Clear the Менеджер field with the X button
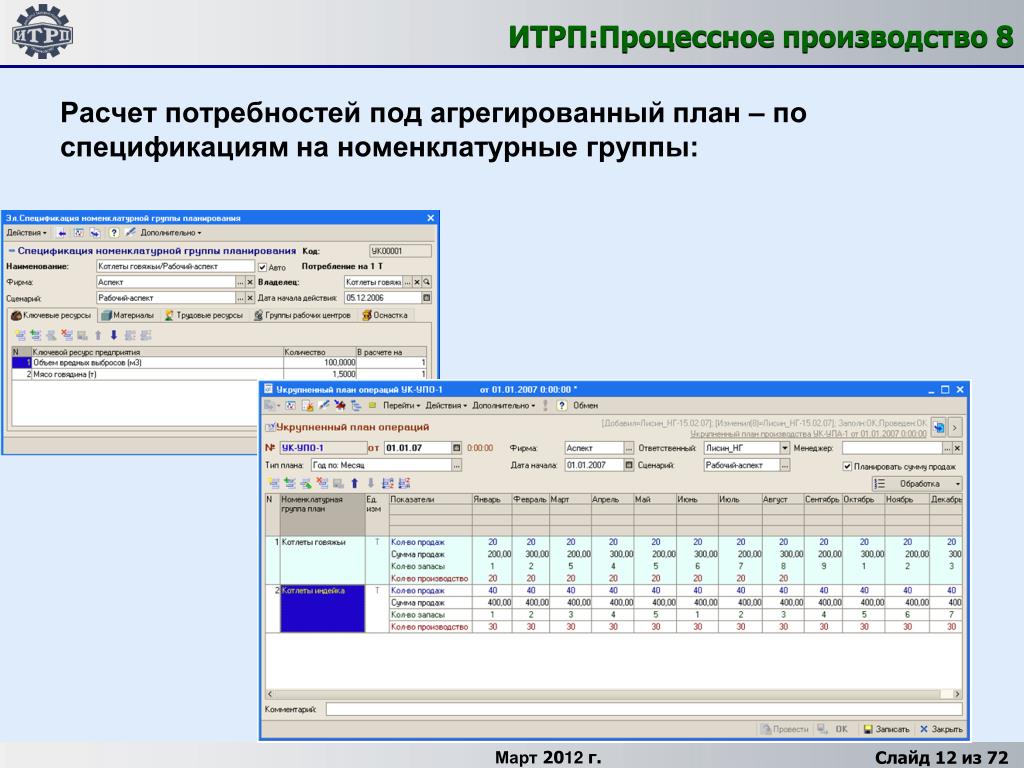This screenshot has height=768, width=1024. coord(957,448)
